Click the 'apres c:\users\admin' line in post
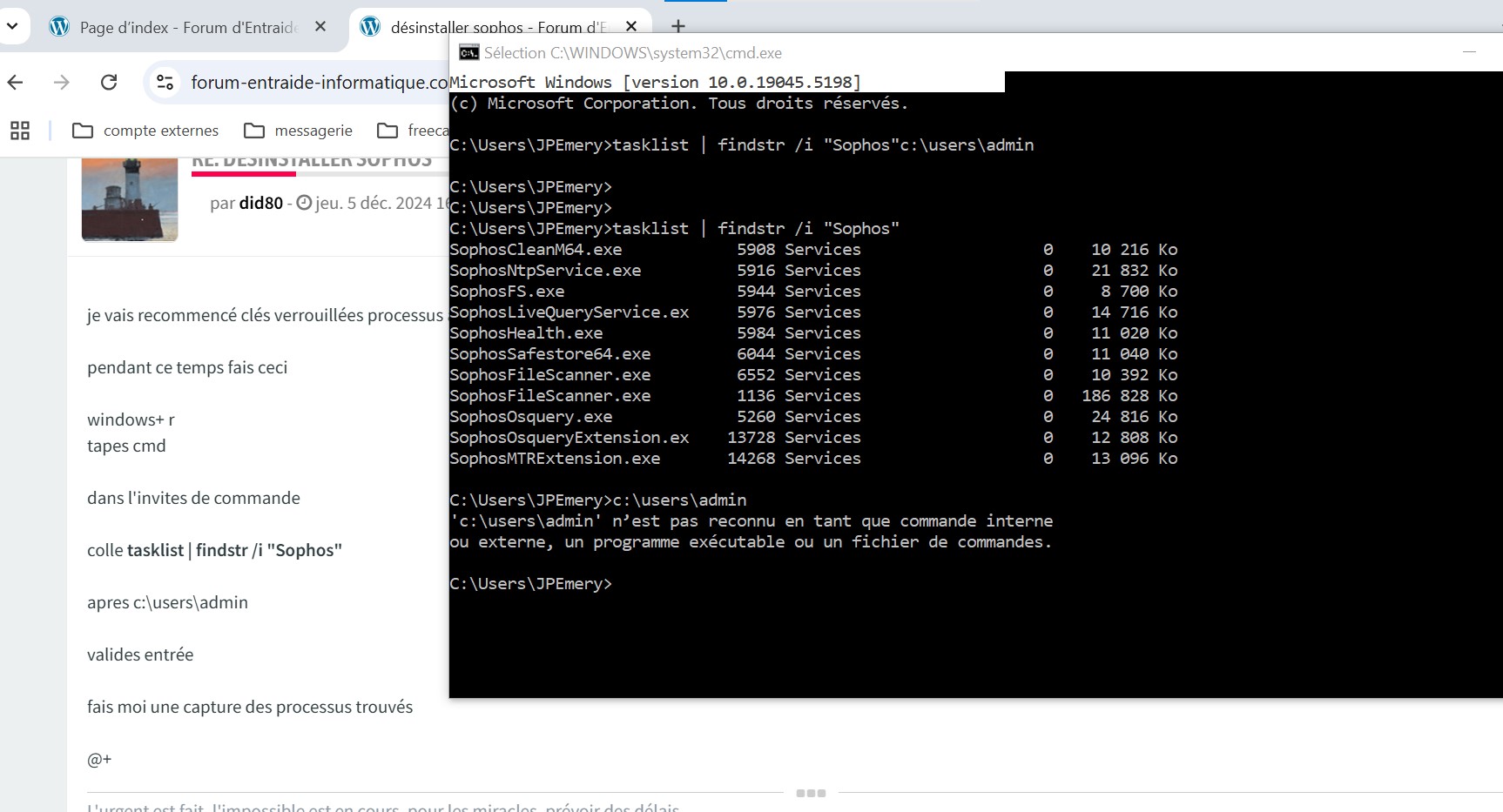Viewport: 1503px width, 812px height. click(x=167, y=602)
